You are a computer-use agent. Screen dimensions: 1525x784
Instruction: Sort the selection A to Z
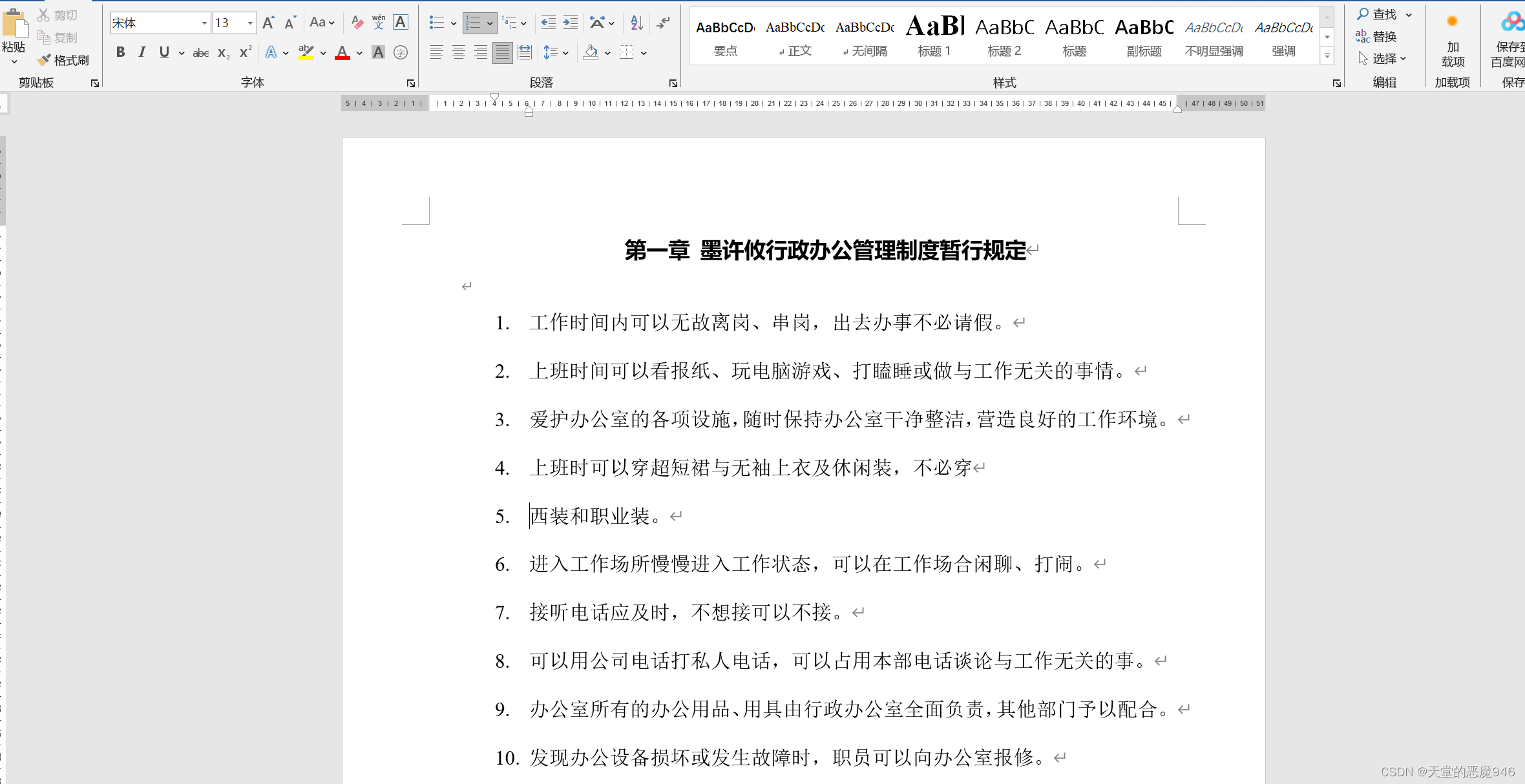pyautogui.click(x=636, y=23)
